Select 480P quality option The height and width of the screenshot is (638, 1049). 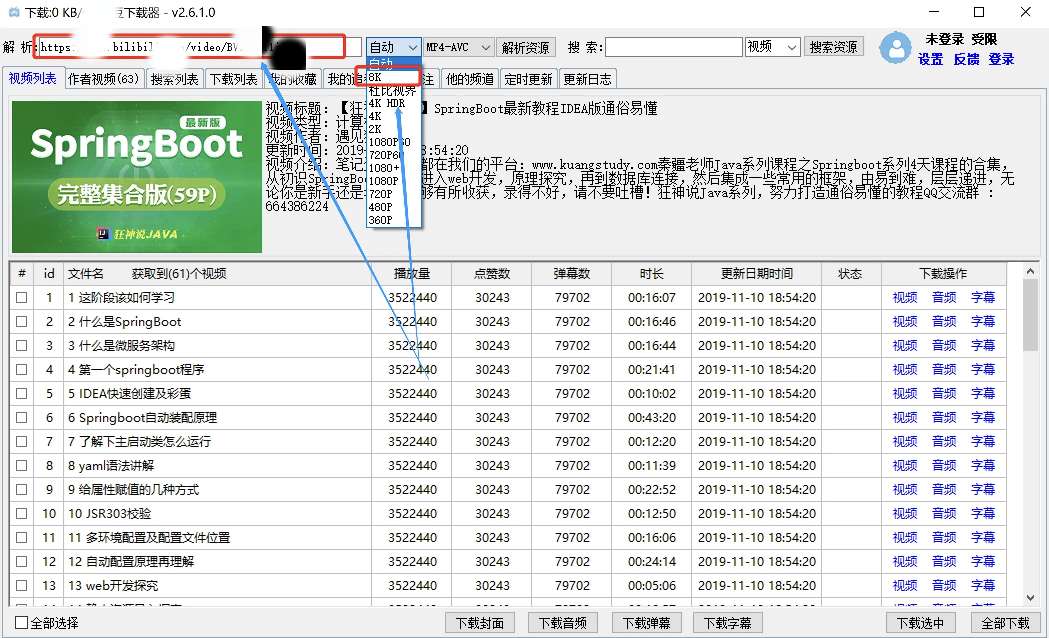pyautogui.click(x=393, y=207)
